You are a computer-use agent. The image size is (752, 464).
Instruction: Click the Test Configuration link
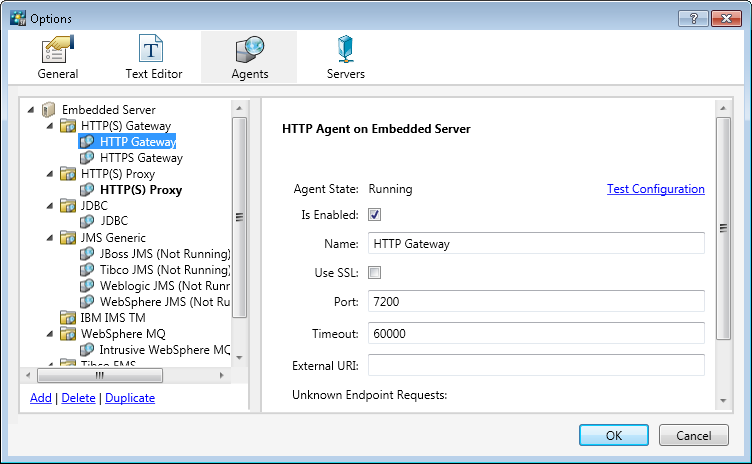655,189
